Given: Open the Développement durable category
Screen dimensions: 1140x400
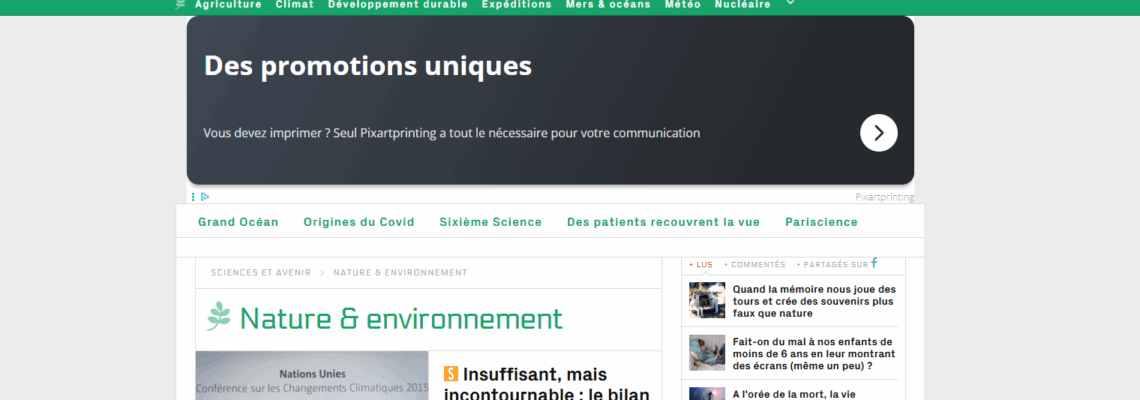Looking at the screenshot, I should [x=397, y=5].
